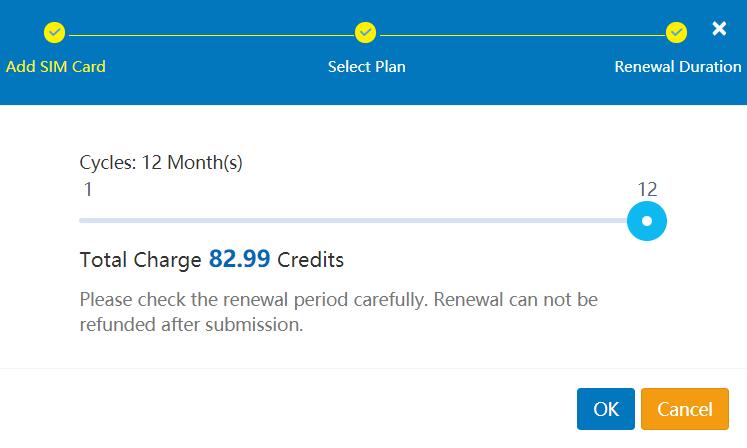Click the slider maximum label 12
The height and width of the screenshot is (448, 747).
(x=647, y=189)
